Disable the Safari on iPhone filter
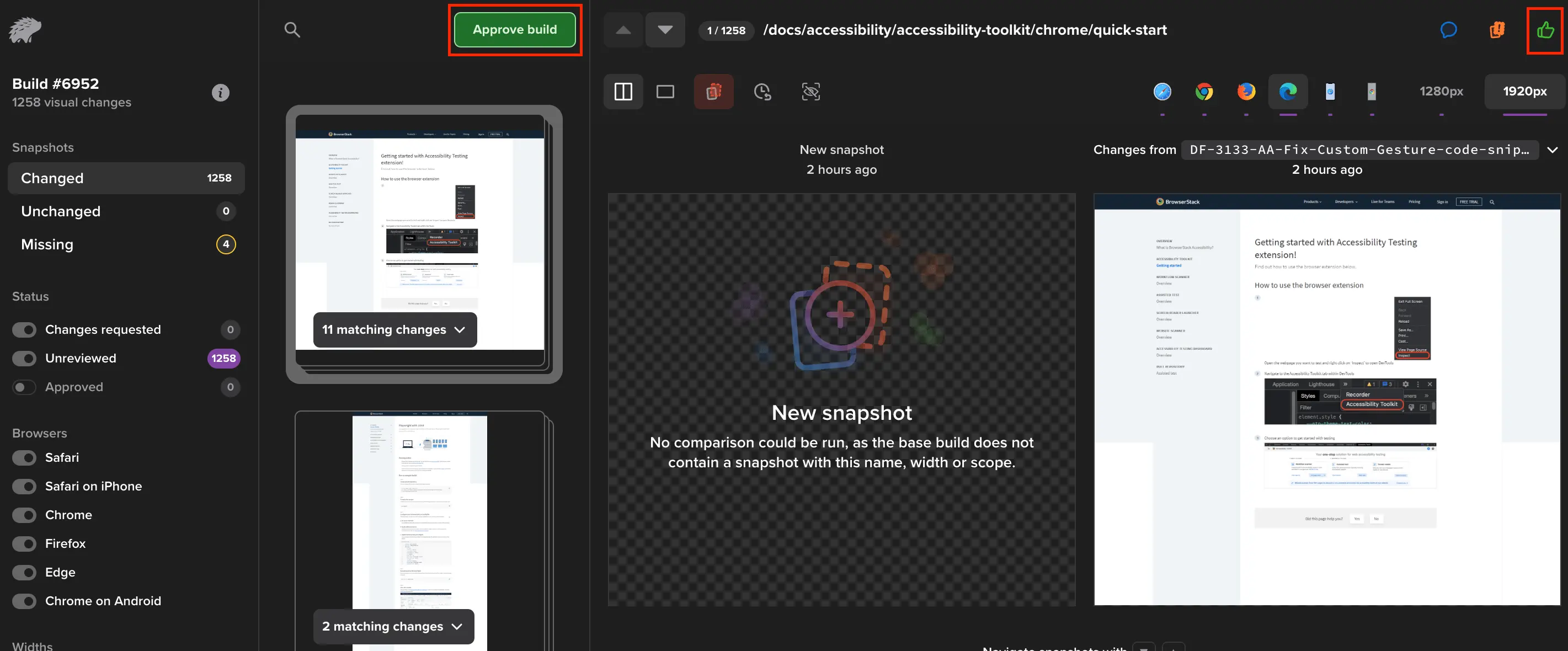1568x651 pixels. (24, 486)
